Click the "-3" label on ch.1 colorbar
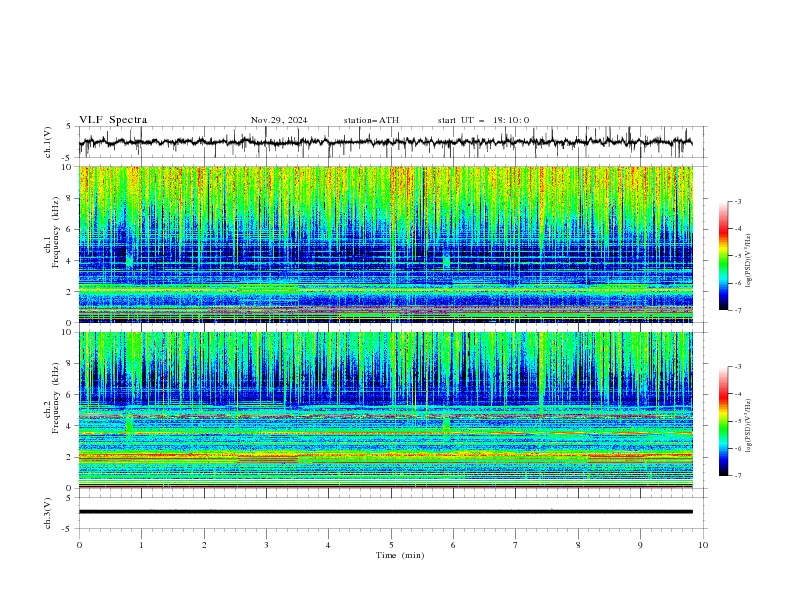This screenshot has width=792, height=612. pyautogui.click(x=737, y=201)
